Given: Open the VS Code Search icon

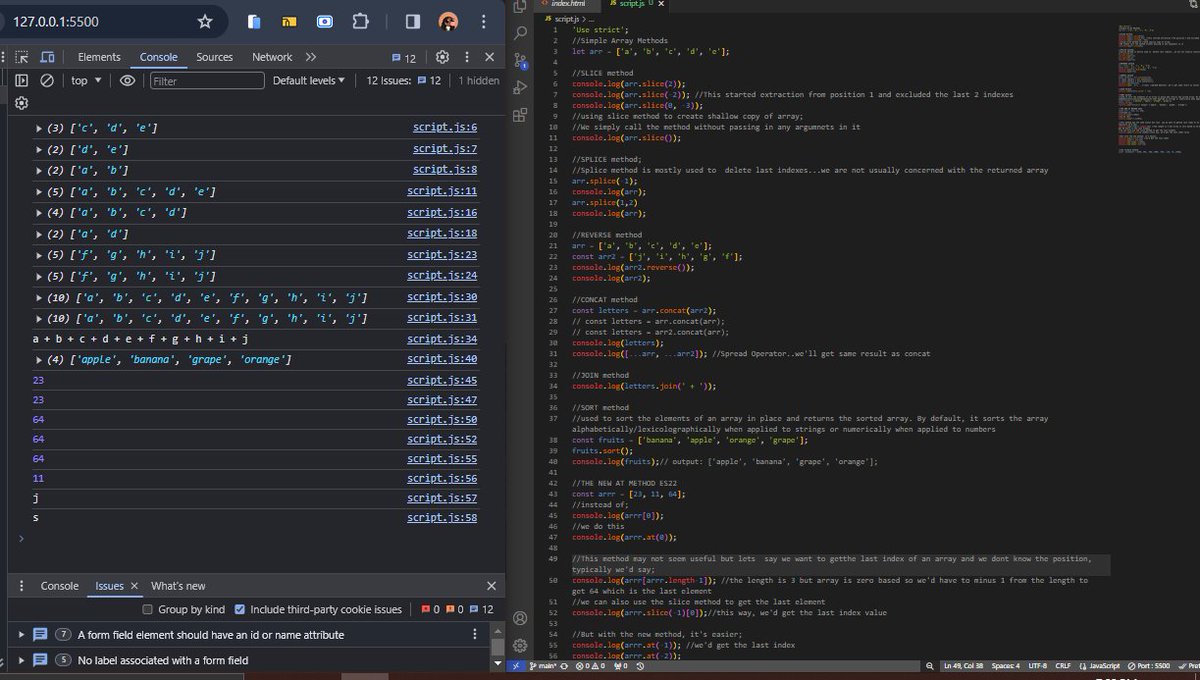Looking at the screenshot, I should coord(520,33).
